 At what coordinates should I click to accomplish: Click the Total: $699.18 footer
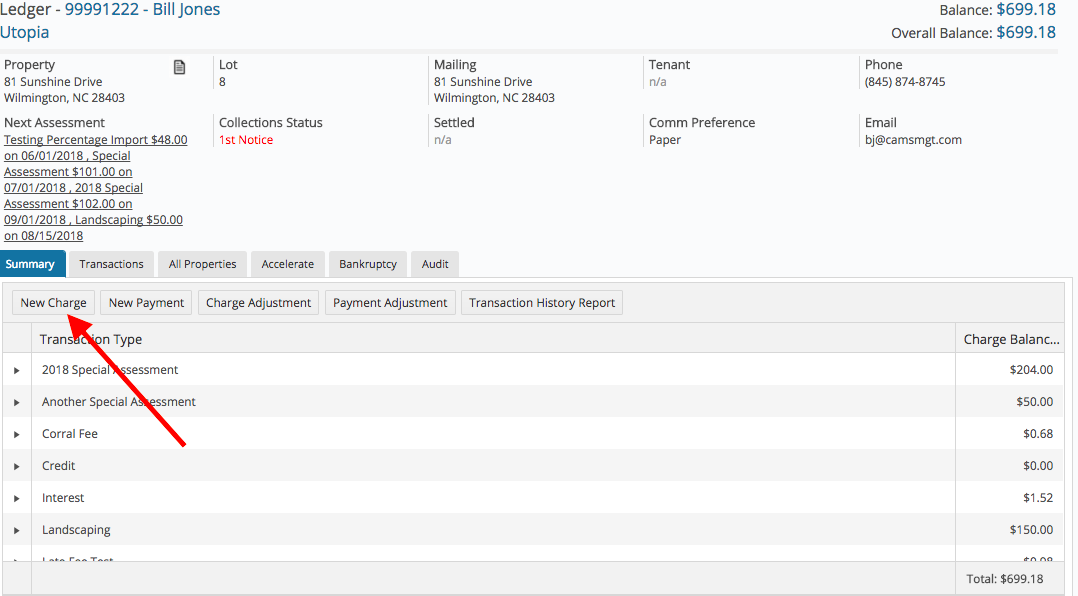coord(1004,579)
